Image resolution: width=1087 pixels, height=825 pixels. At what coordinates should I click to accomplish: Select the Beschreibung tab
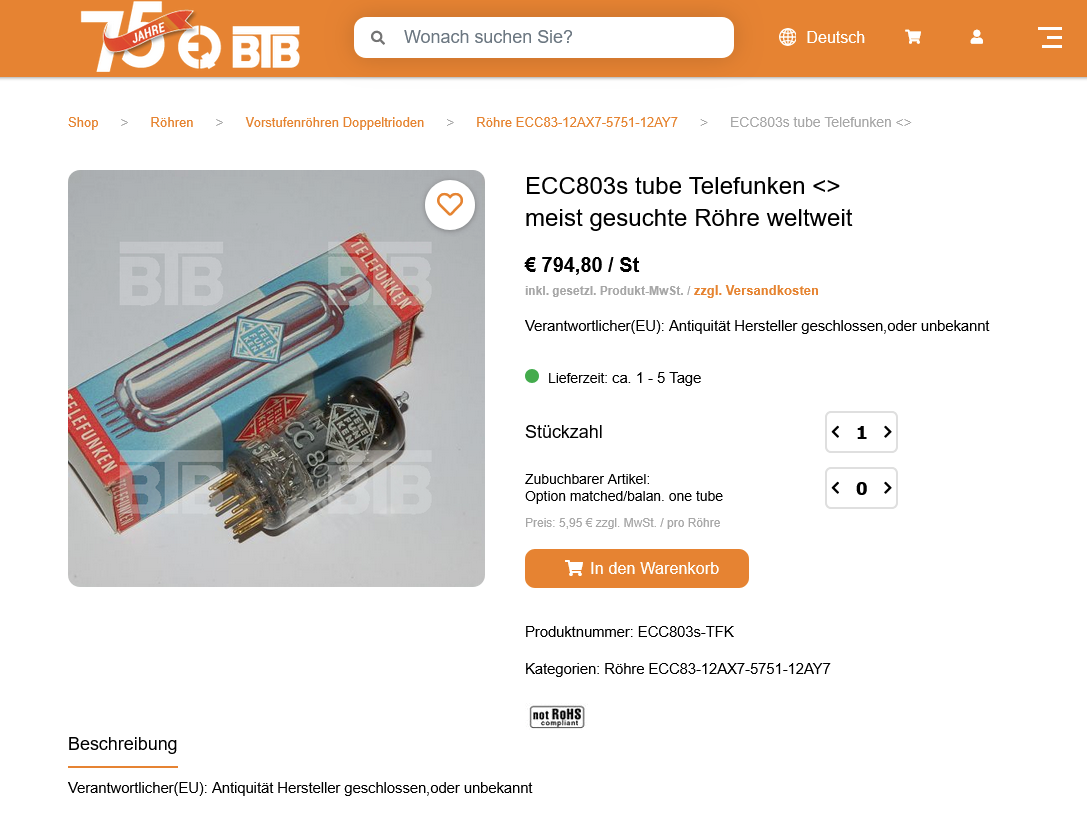tap(123, 744)
